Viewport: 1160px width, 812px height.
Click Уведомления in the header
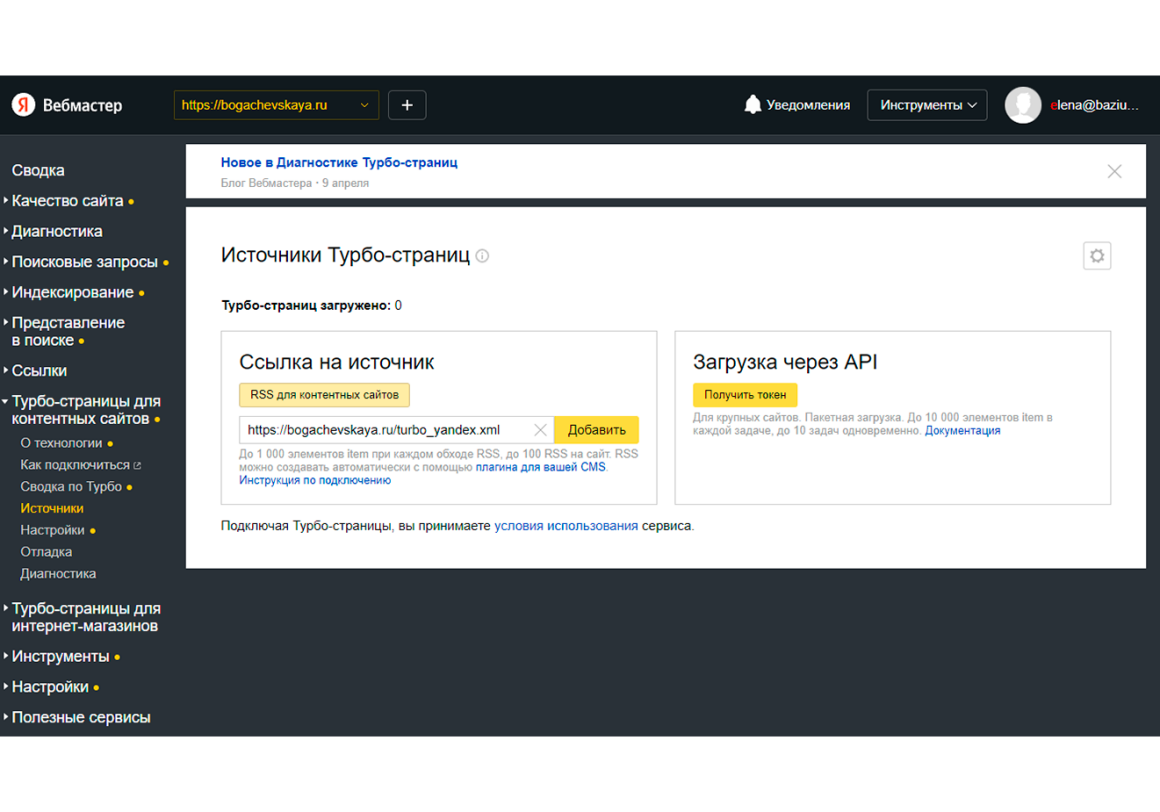[808, 105]
